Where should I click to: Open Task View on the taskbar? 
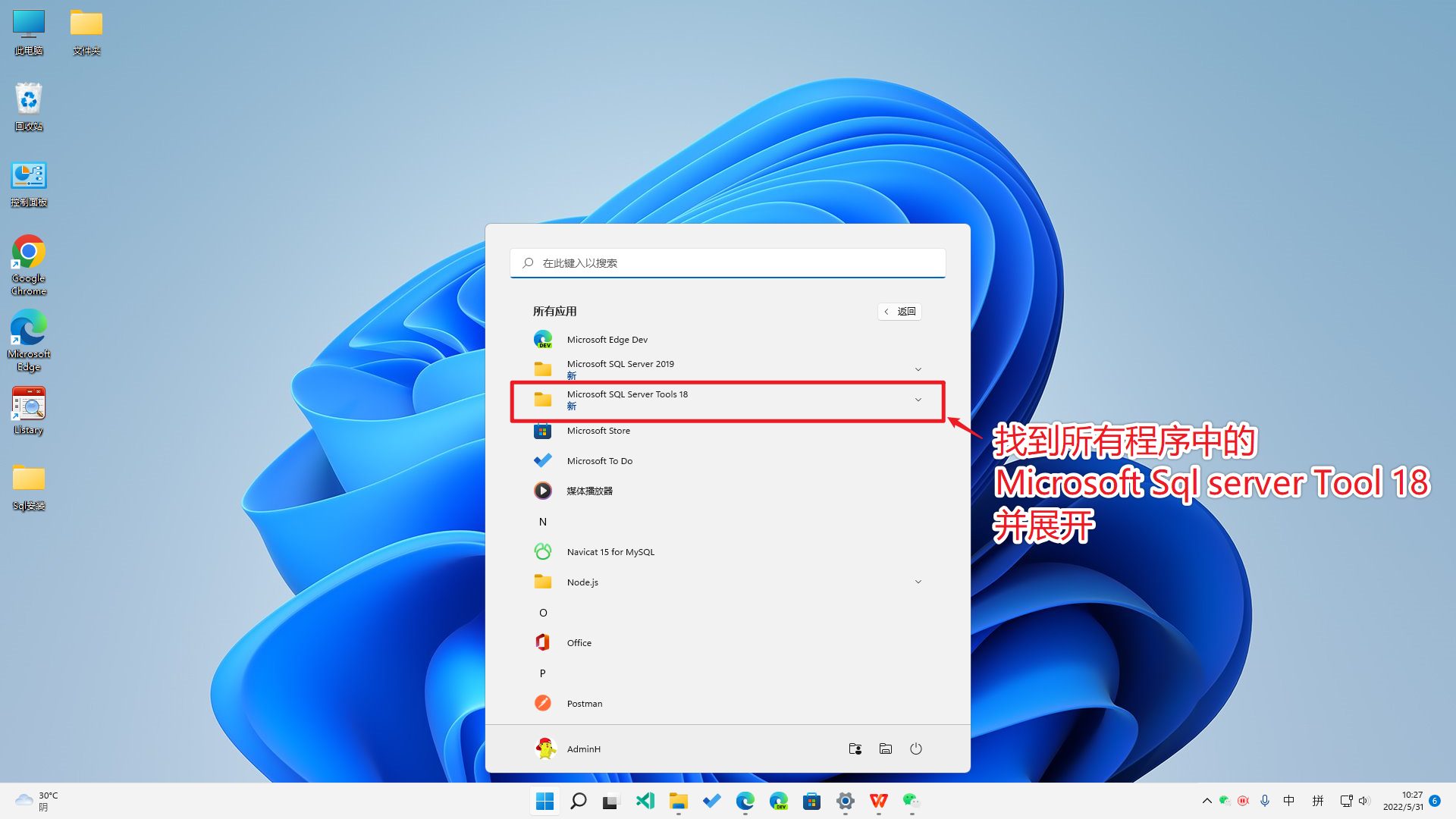[612, 801]
